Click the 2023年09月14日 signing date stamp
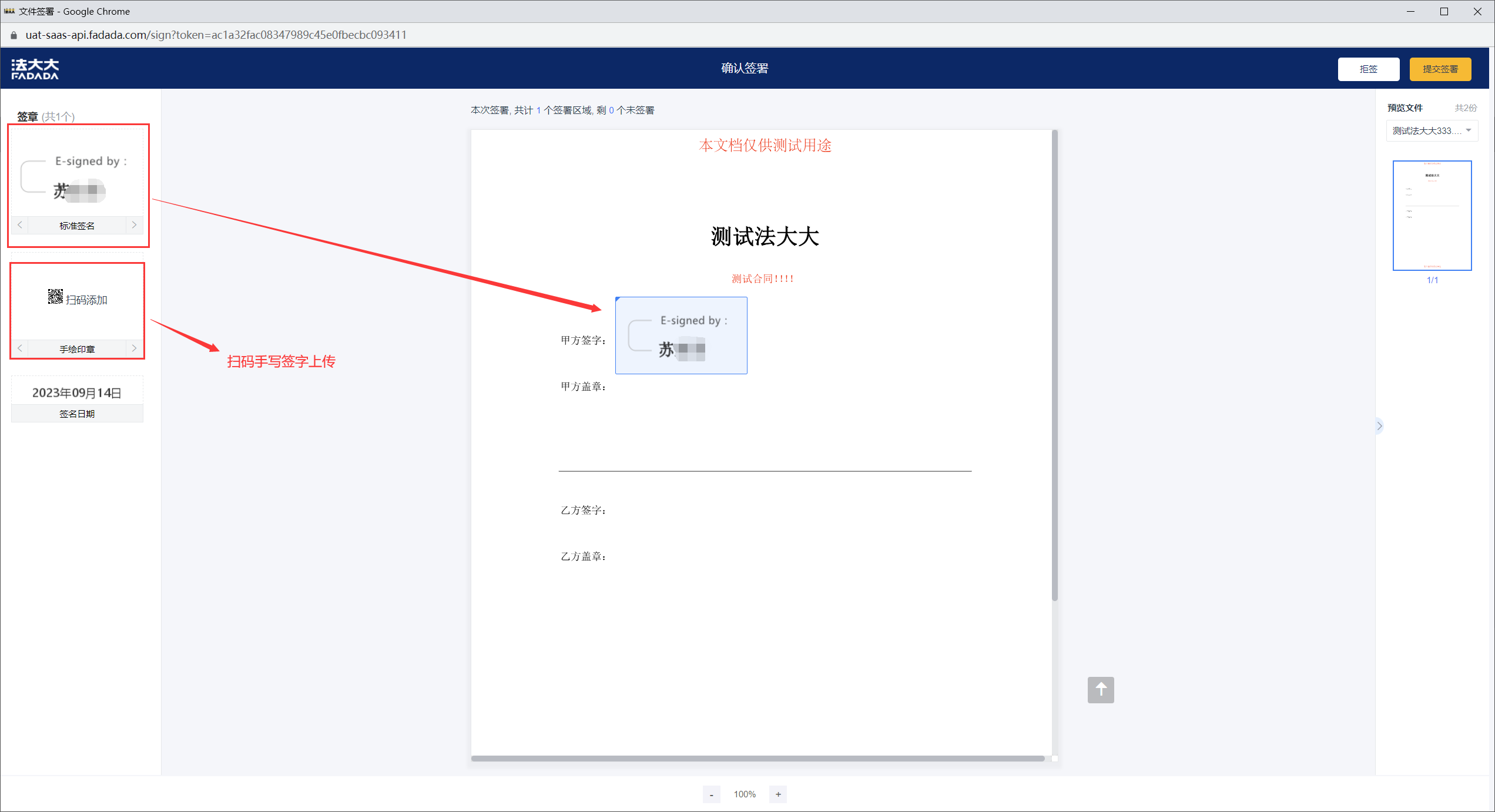 77,392
